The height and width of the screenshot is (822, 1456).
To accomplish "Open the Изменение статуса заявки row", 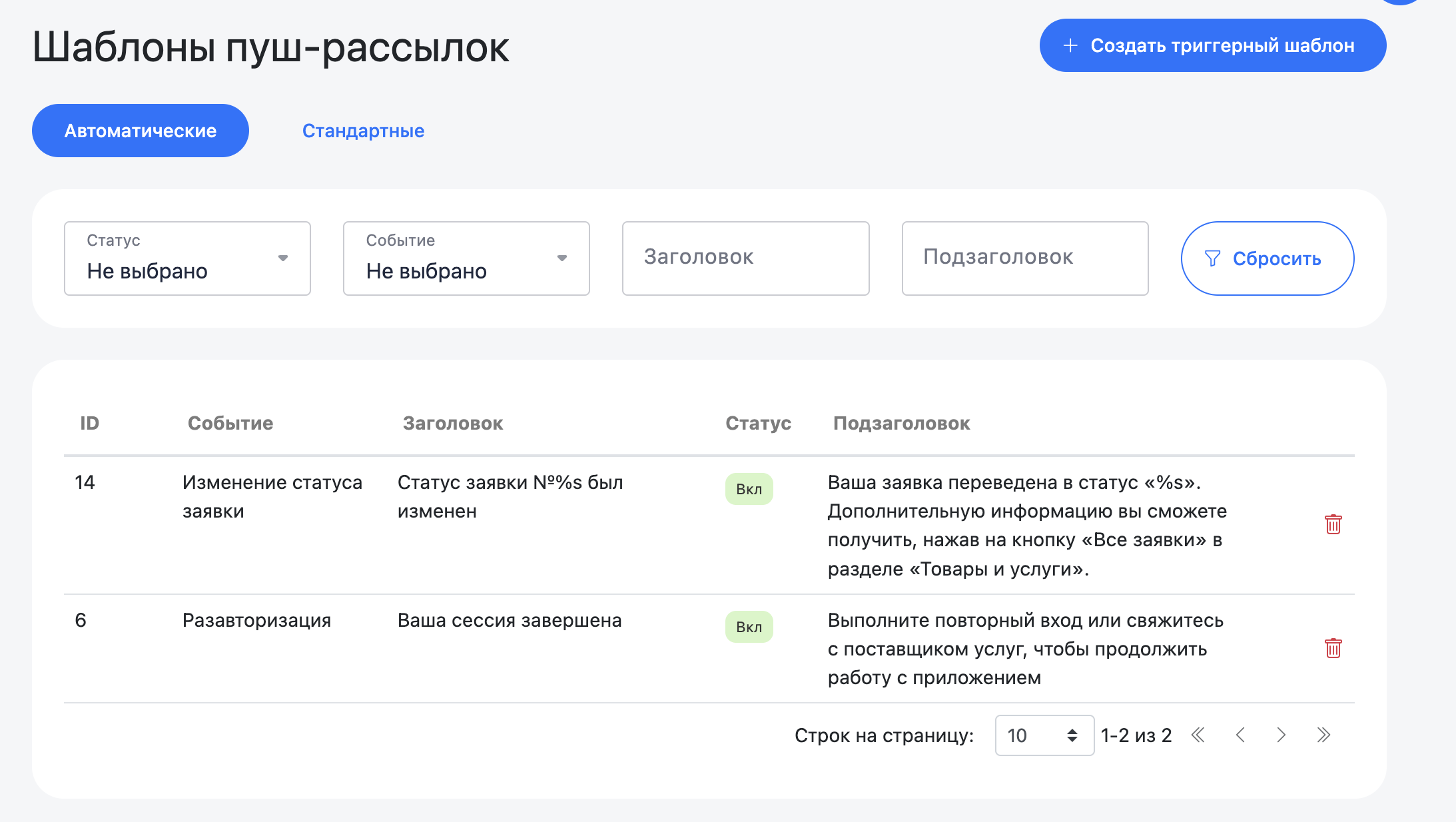I will [272, 496].
